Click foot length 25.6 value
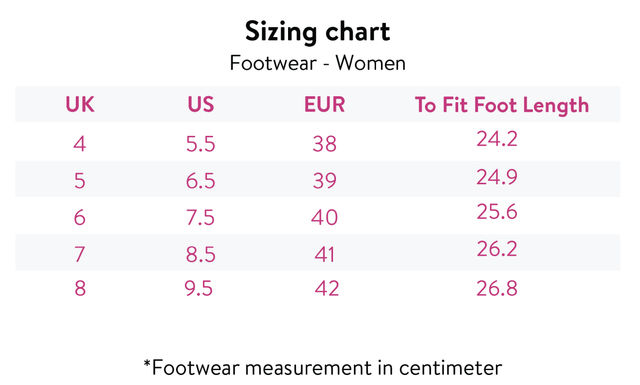Viewport: 640px width, 385px height. [x=497, y=211]
